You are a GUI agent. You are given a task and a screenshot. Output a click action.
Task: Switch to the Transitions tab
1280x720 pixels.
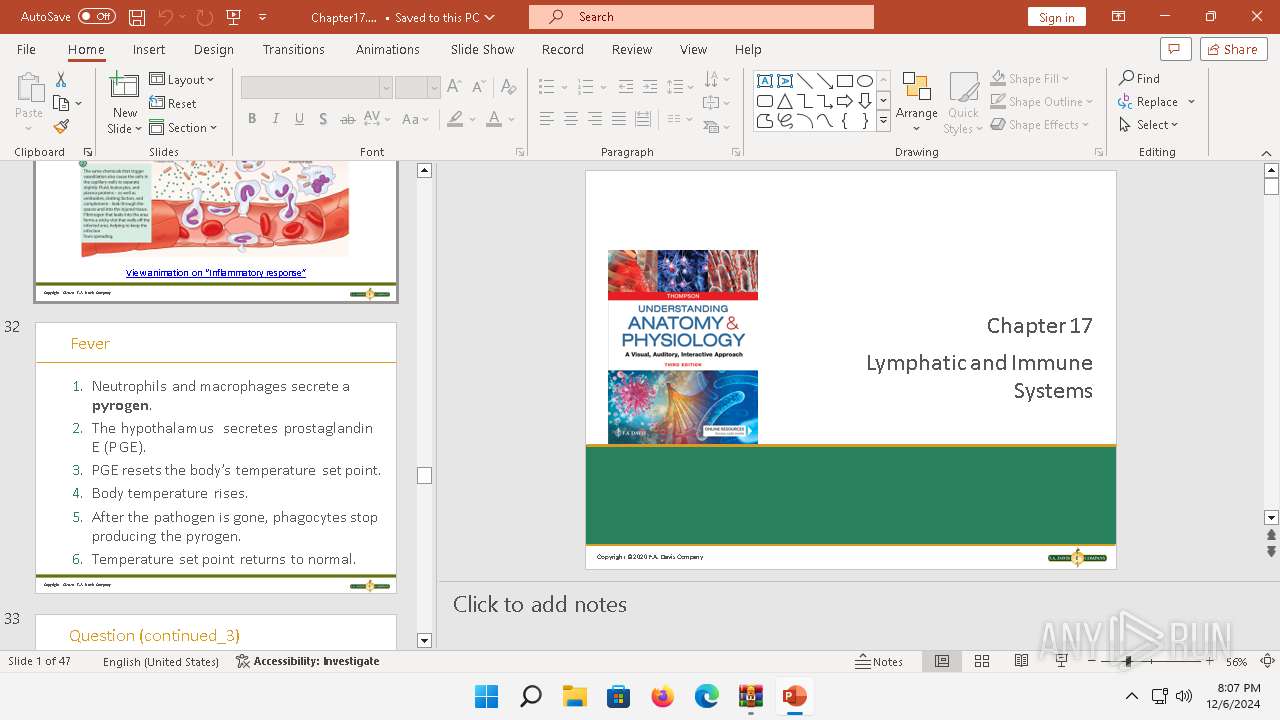(293, 49)
